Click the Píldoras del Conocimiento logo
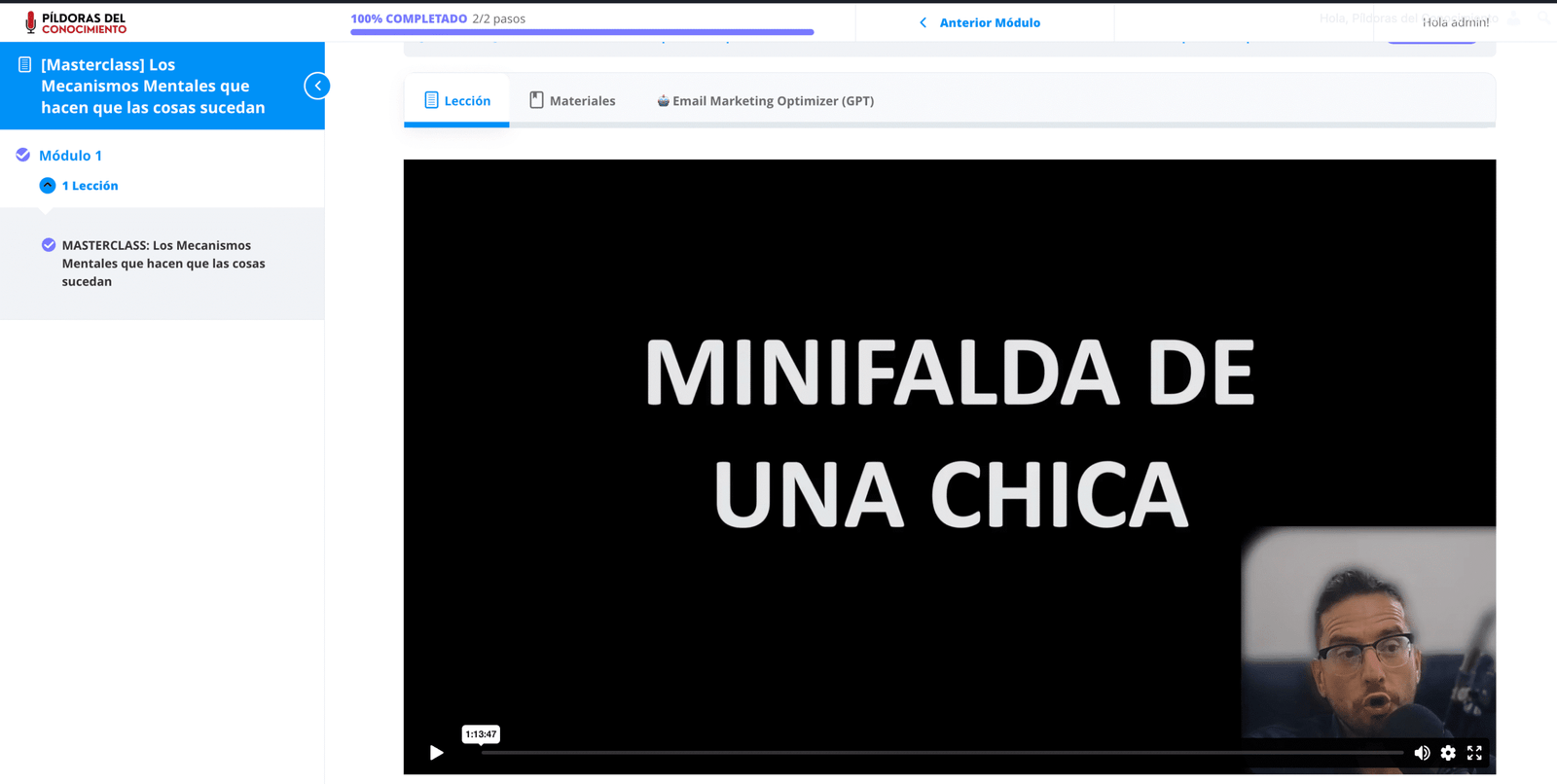The height and width of the screenshot is (784, 1557). tap(76, 22)
